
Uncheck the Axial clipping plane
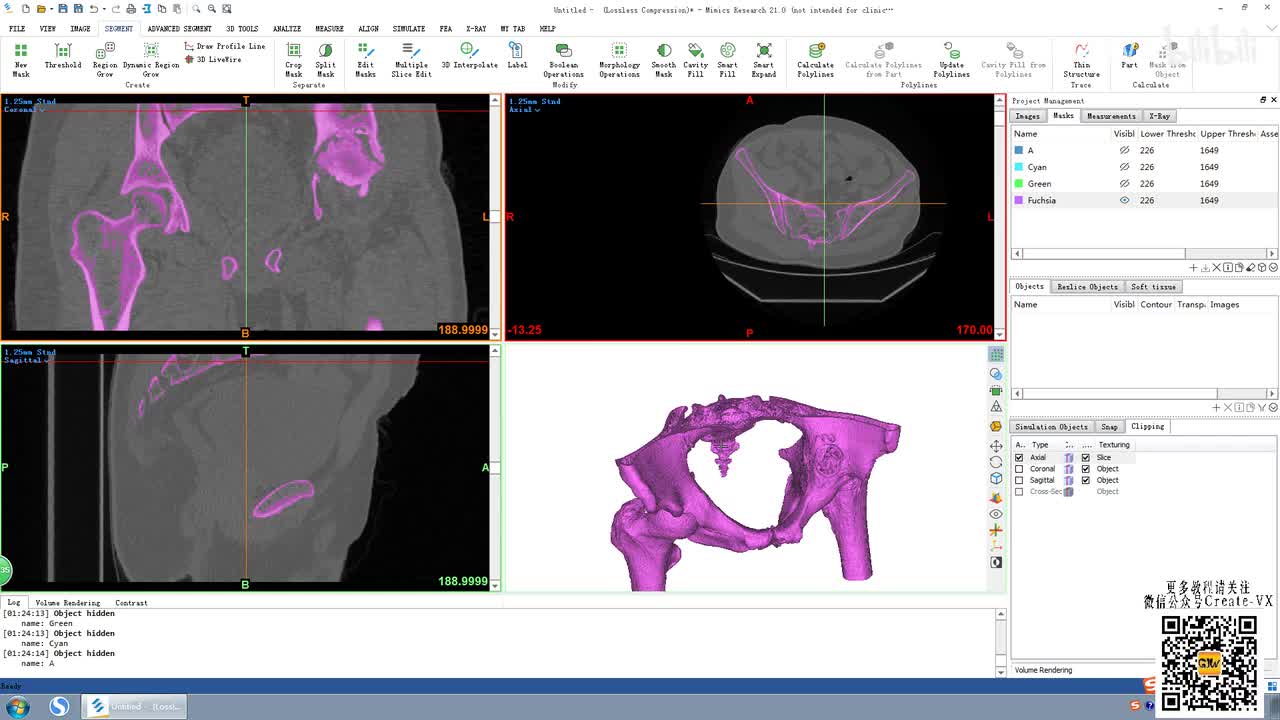click(x=1019, y=458)
